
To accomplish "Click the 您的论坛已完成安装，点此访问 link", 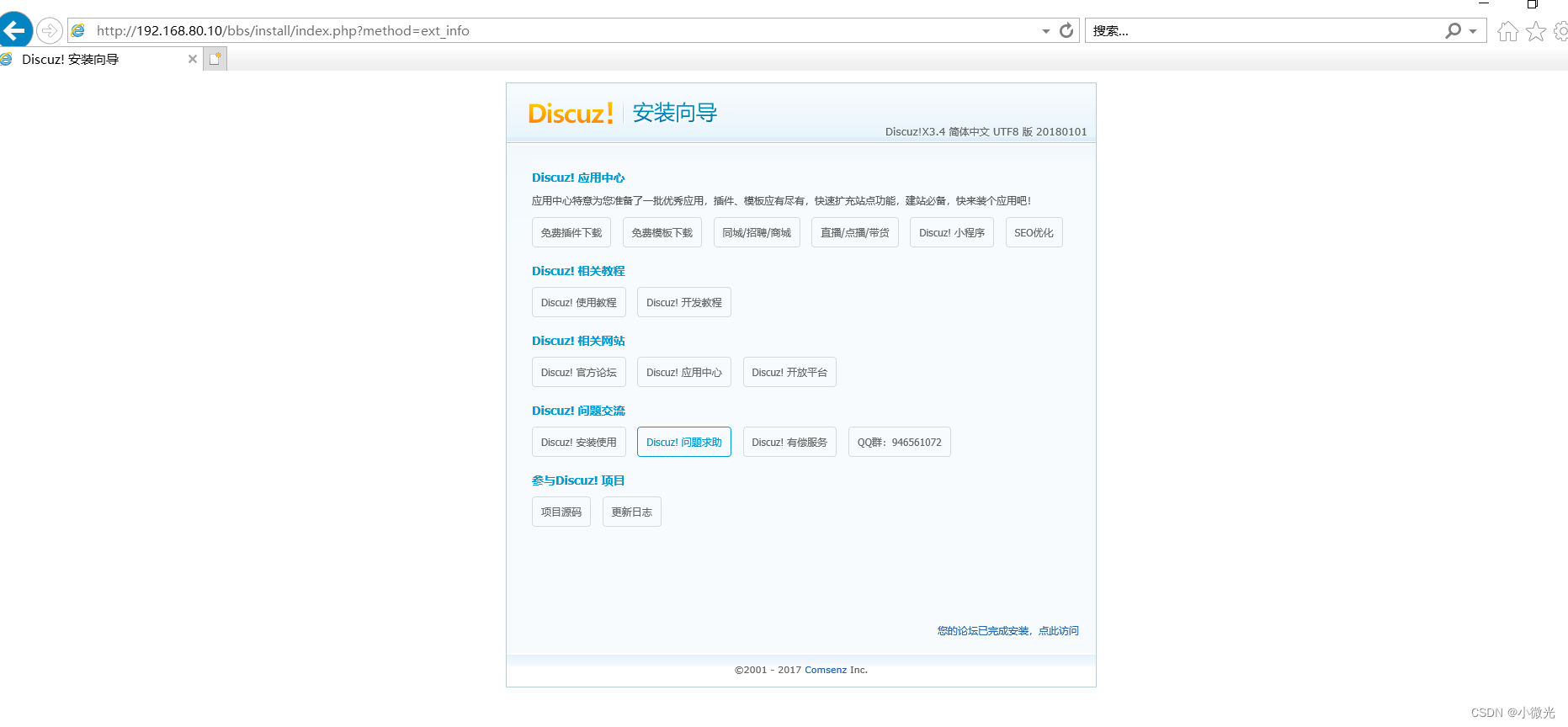I will point(1007,631).
